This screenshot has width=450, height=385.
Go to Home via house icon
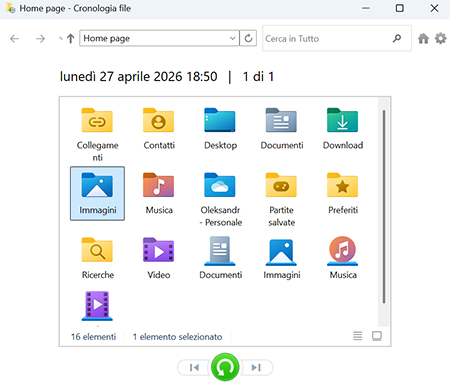click(423, 39)
